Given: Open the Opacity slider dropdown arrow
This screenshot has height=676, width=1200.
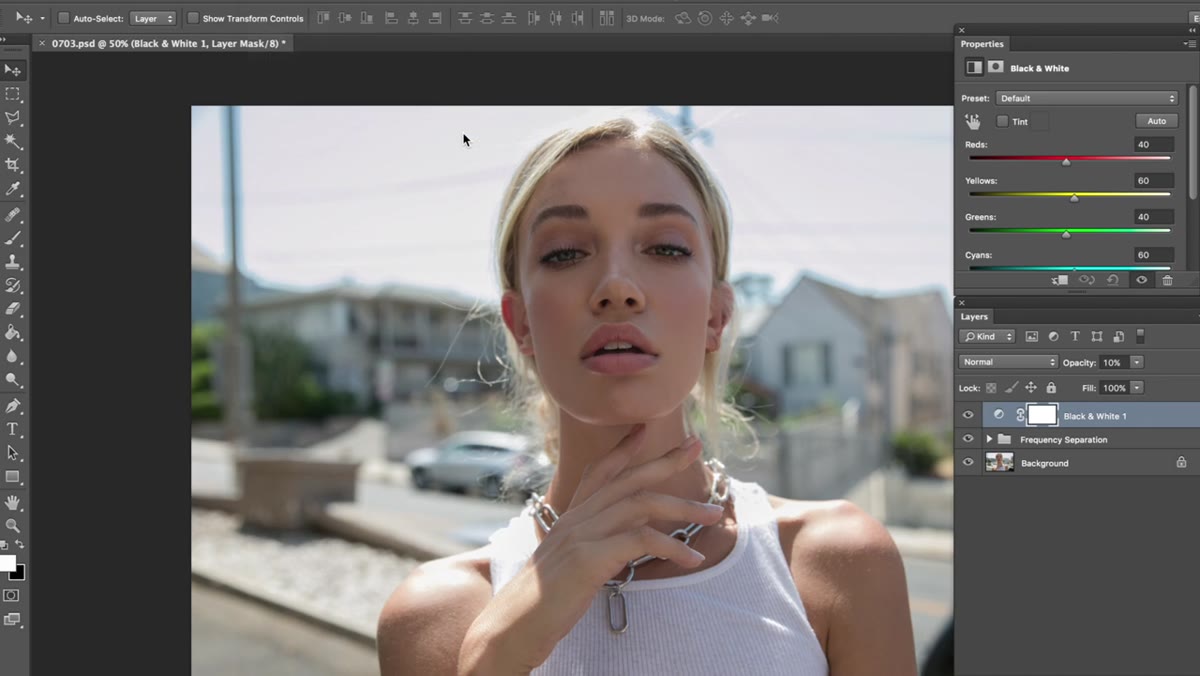Looking at the screenshot, I should (x=1137, y=362).
